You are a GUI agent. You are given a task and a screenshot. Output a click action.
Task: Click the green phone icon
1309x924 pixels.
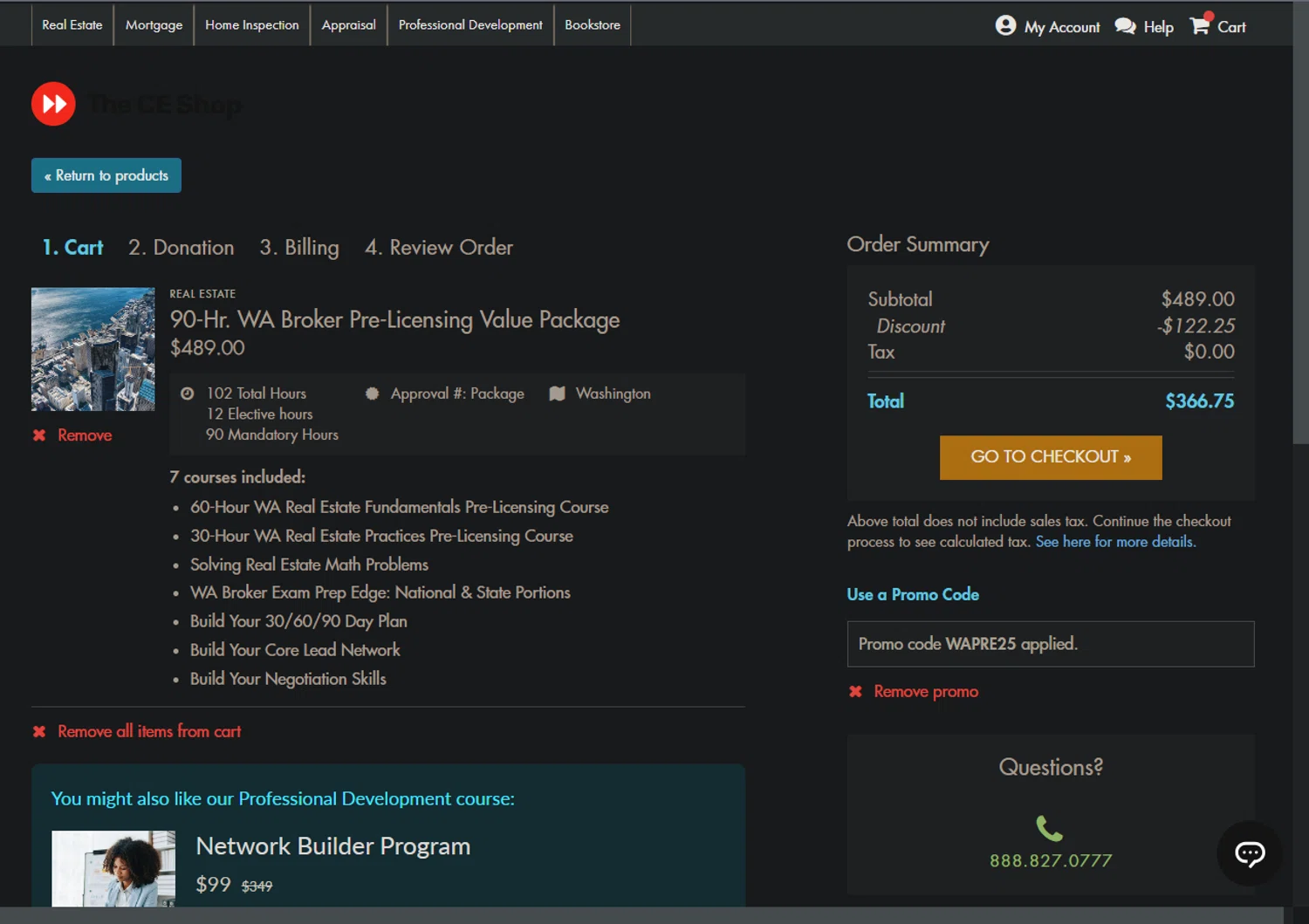1049,828
